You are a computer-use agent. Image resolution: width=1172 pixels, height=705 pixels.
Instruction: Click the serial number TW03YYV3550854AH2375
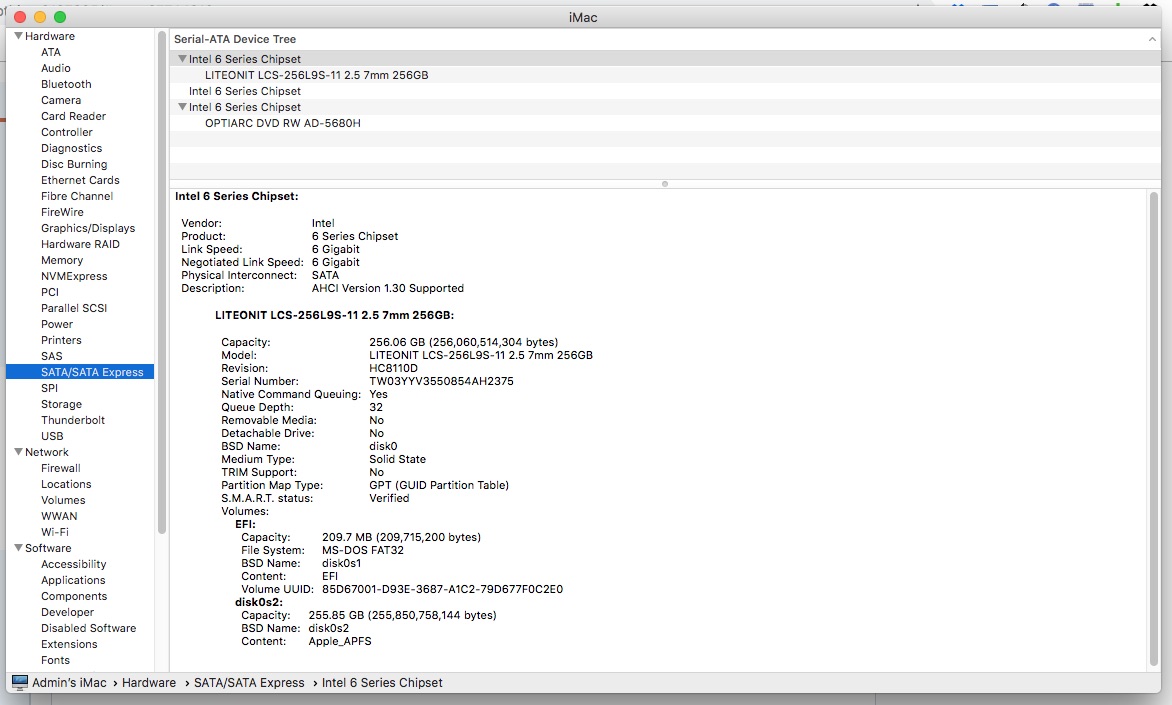[441, 381]
